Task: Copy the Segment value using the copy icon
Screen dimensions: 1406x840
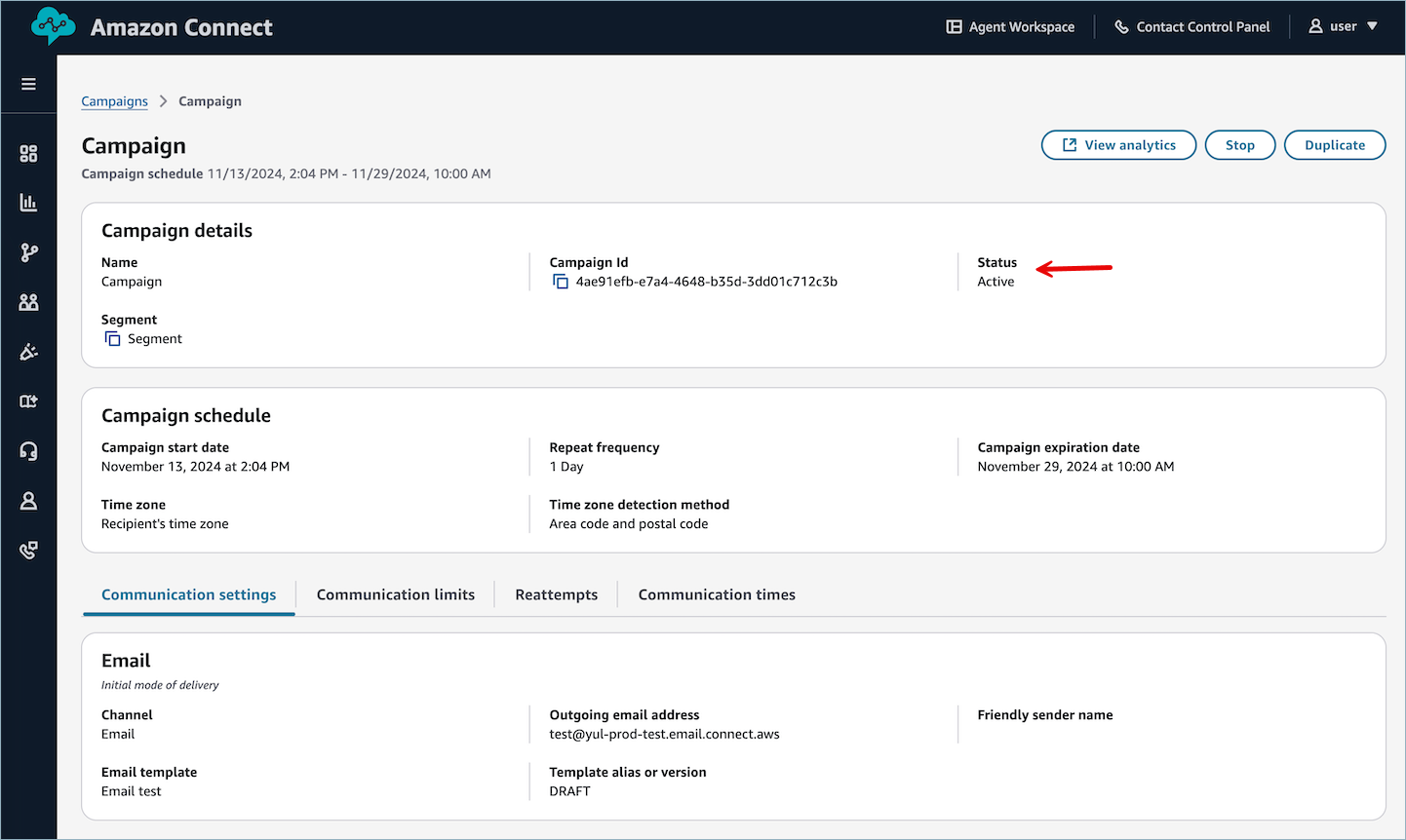Action: (x=110, y=338)
